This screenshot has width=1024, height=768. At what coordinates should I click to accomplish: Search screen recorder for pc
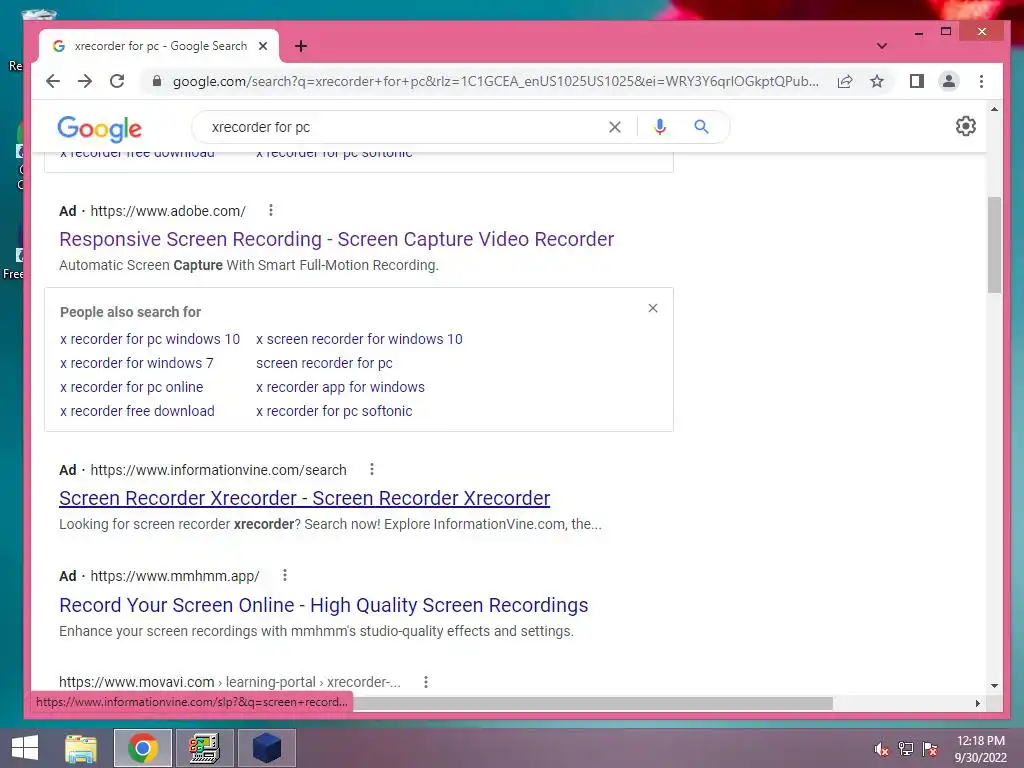[x=324, y=363]
